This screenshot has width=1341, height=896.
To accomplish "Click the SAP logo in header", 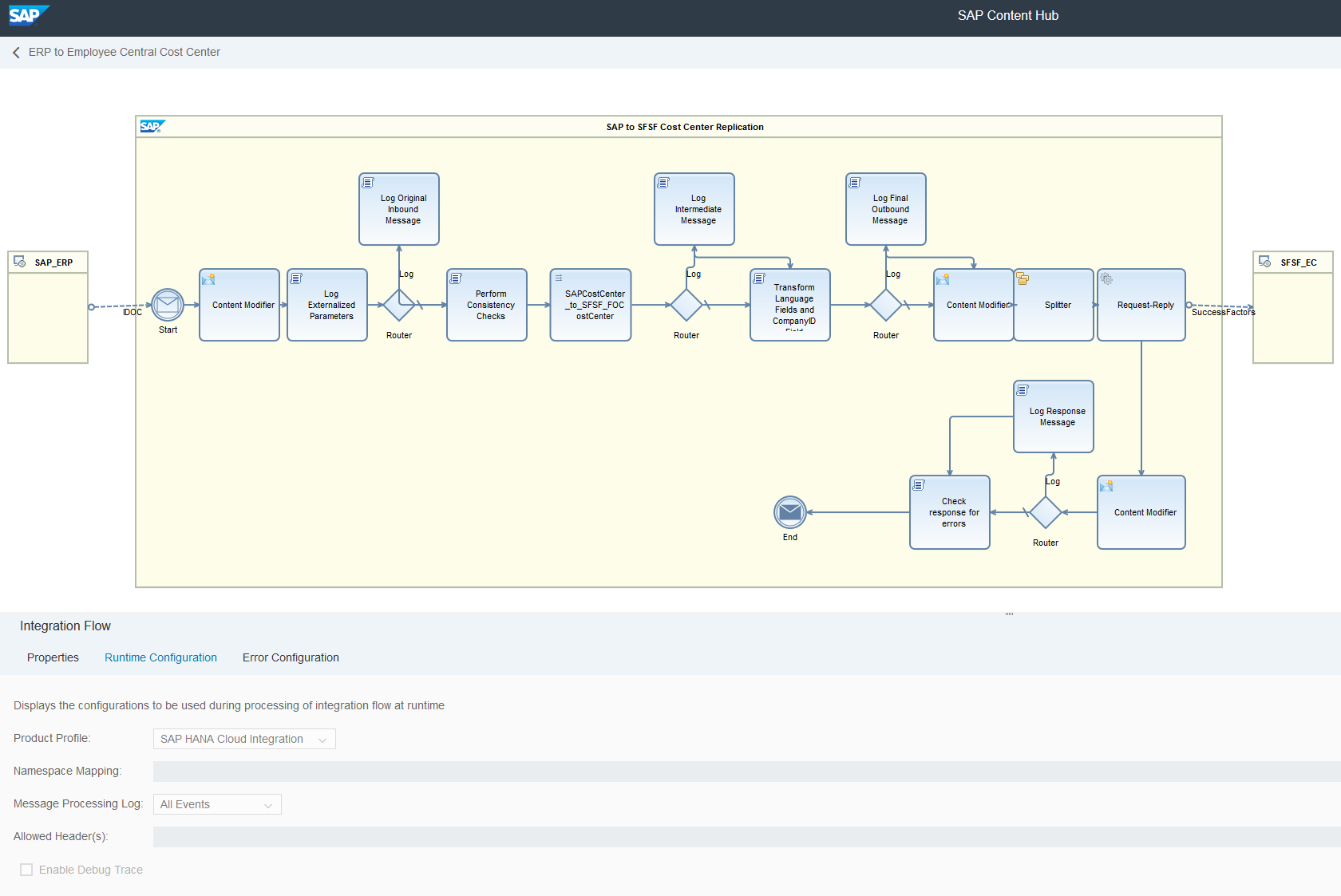I will coord(29,15).
